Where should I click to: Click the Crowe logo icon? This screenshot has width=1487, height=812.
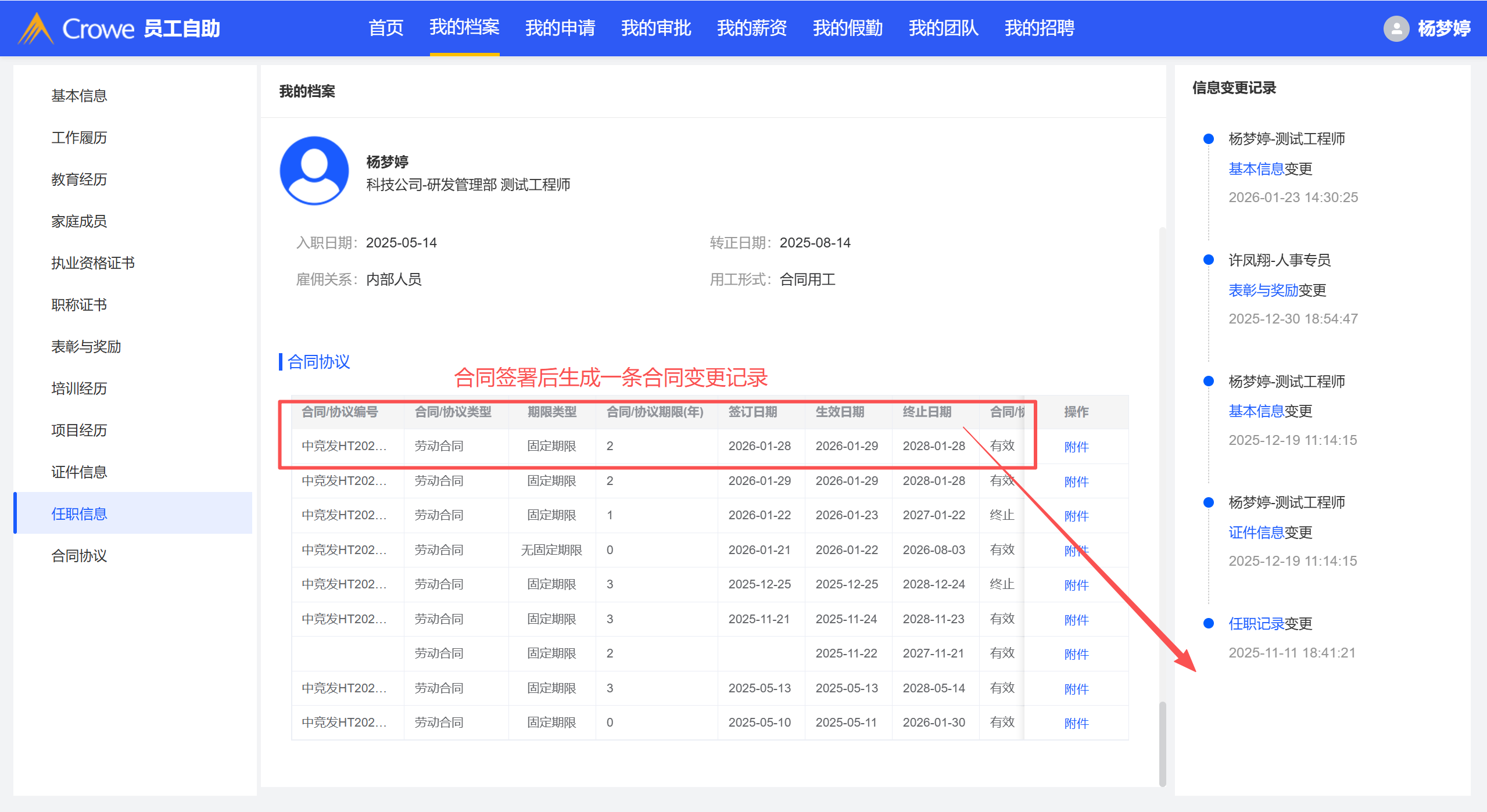[x=36, y=28]
